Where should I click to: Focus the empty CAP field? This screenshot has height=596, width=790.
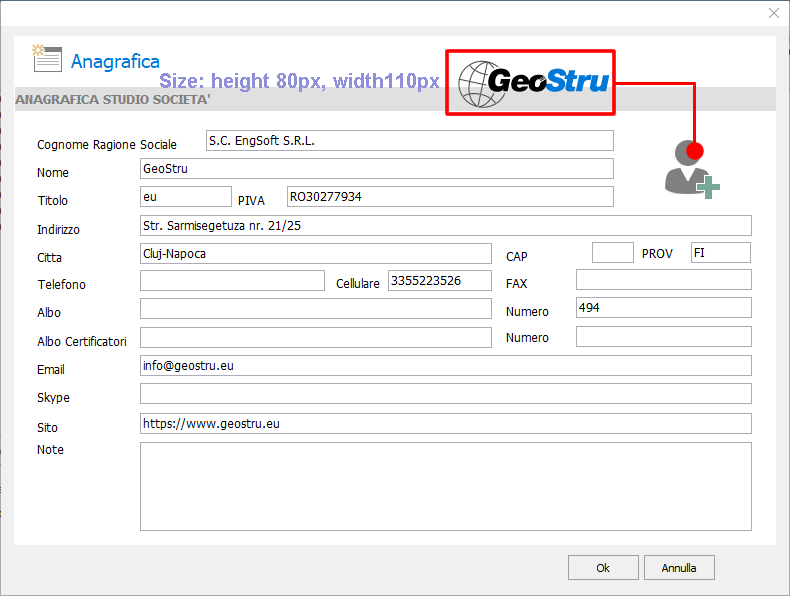pyautogui.click(x=613, y=252)
